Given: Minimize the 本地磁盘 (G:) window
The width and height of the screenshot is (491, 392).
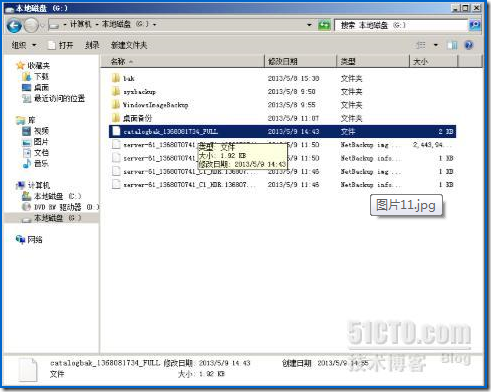Looking at the screenshot, I should 456,8.
